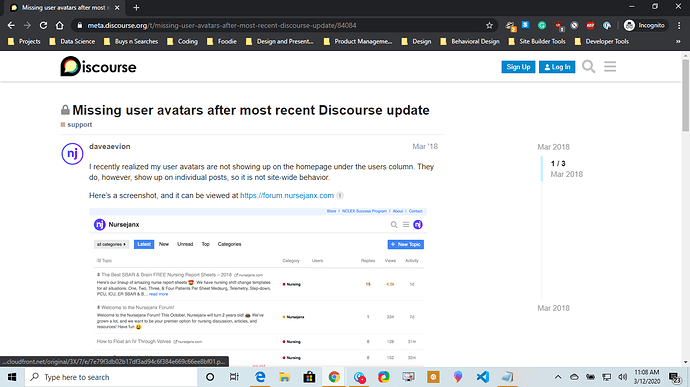
Task: Open the Nursejanx forum screenshot image
Action: coord(258,287)
